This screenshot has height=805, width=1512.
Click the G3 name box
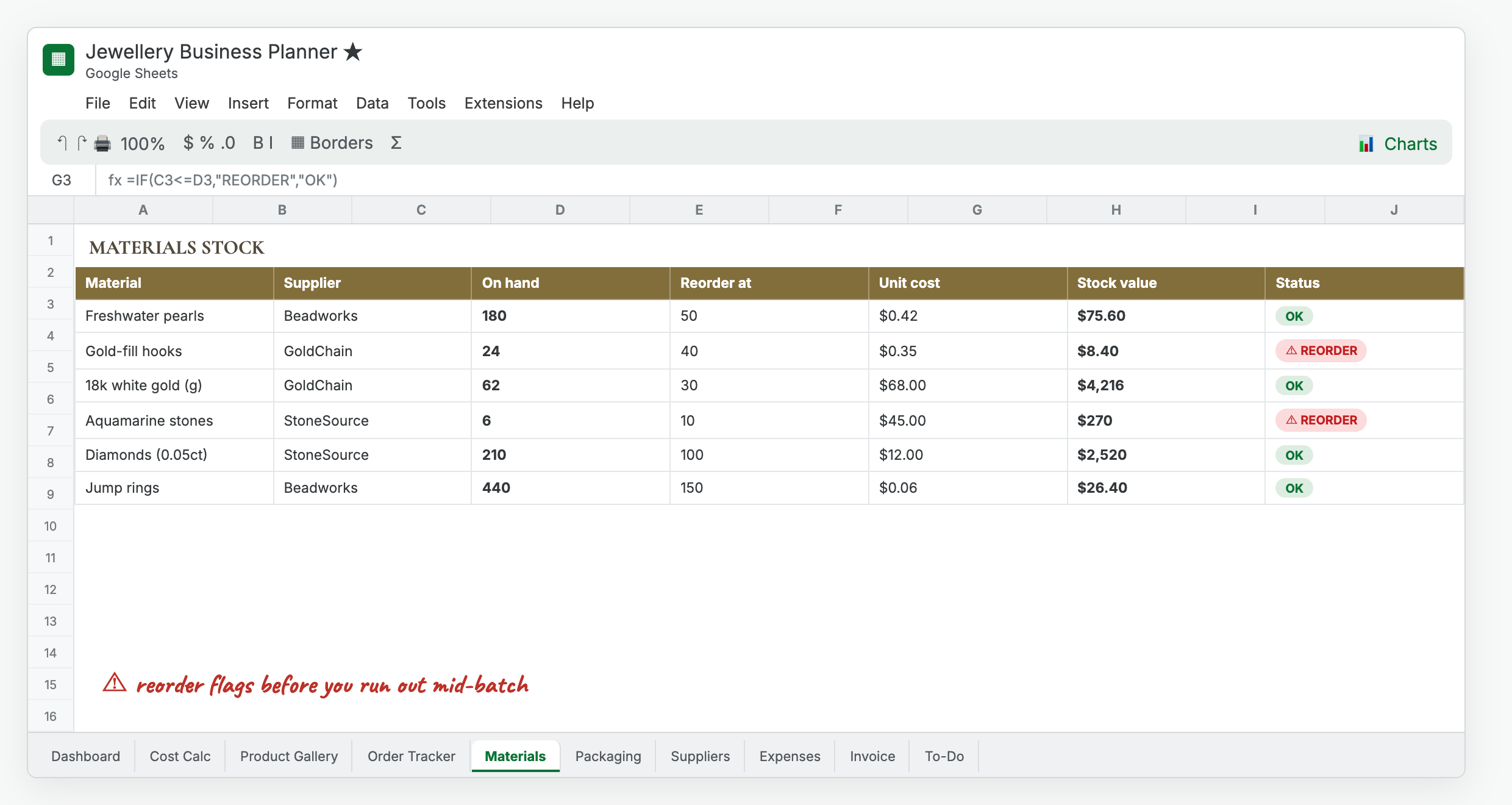coord(62,180)
